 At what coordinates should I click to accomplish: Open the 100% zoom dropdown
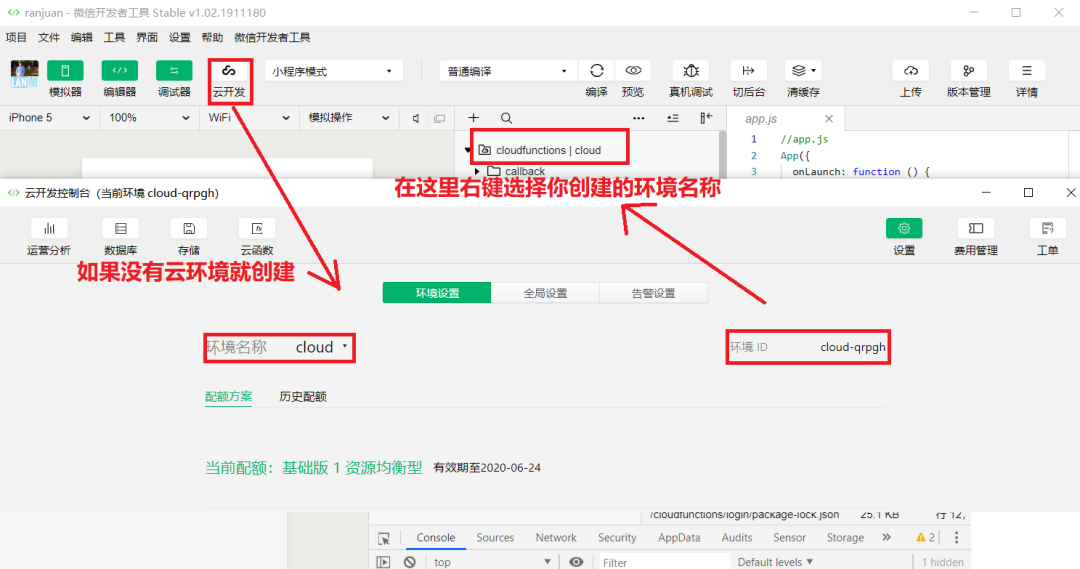148,118
